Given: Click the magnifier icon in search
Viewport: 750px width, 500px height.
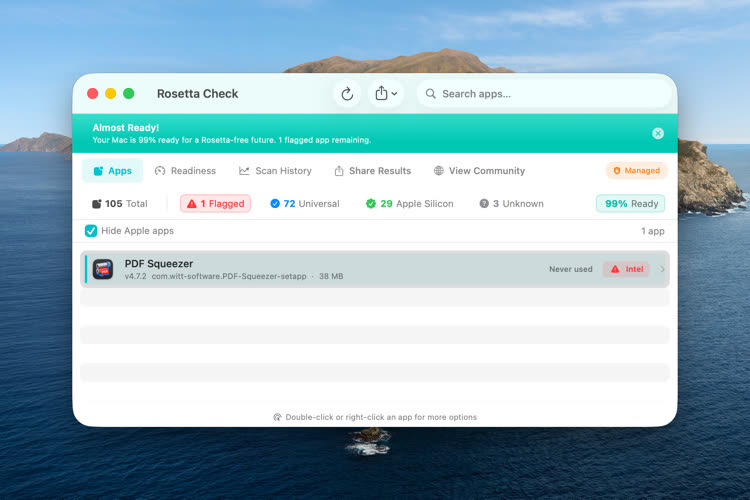Looking at the screenshot, I should pyautogui.click(x=430, y=94).
